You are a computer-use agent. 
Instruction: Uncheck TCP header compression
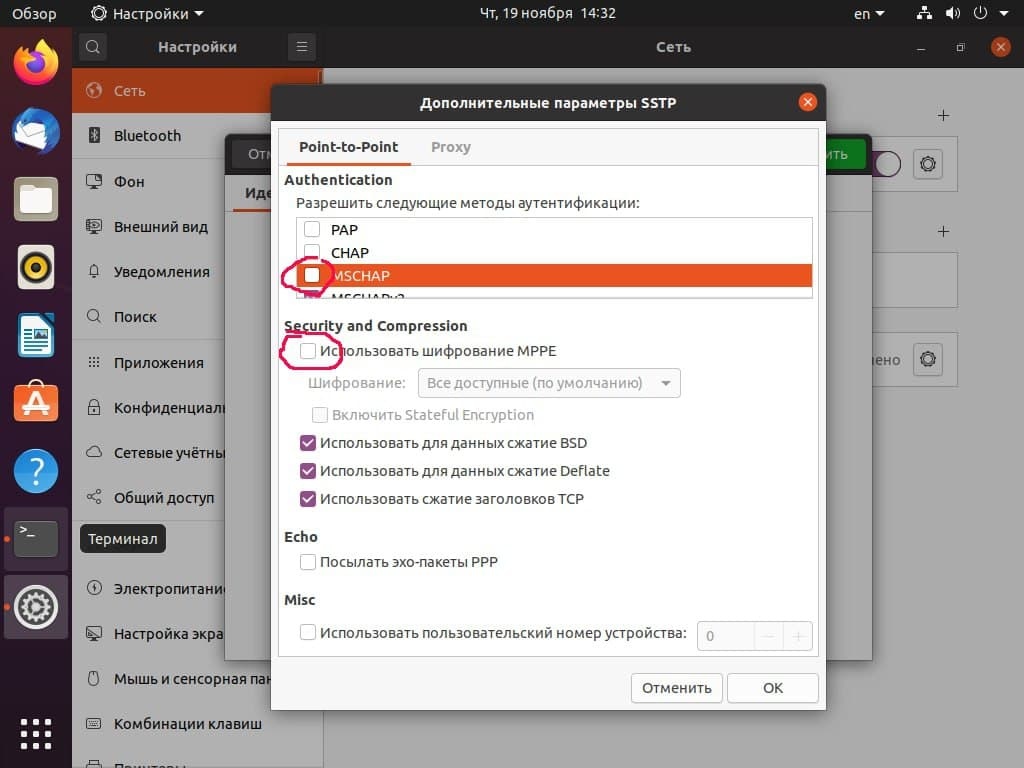pyautogui.click(x=308, y=499)
